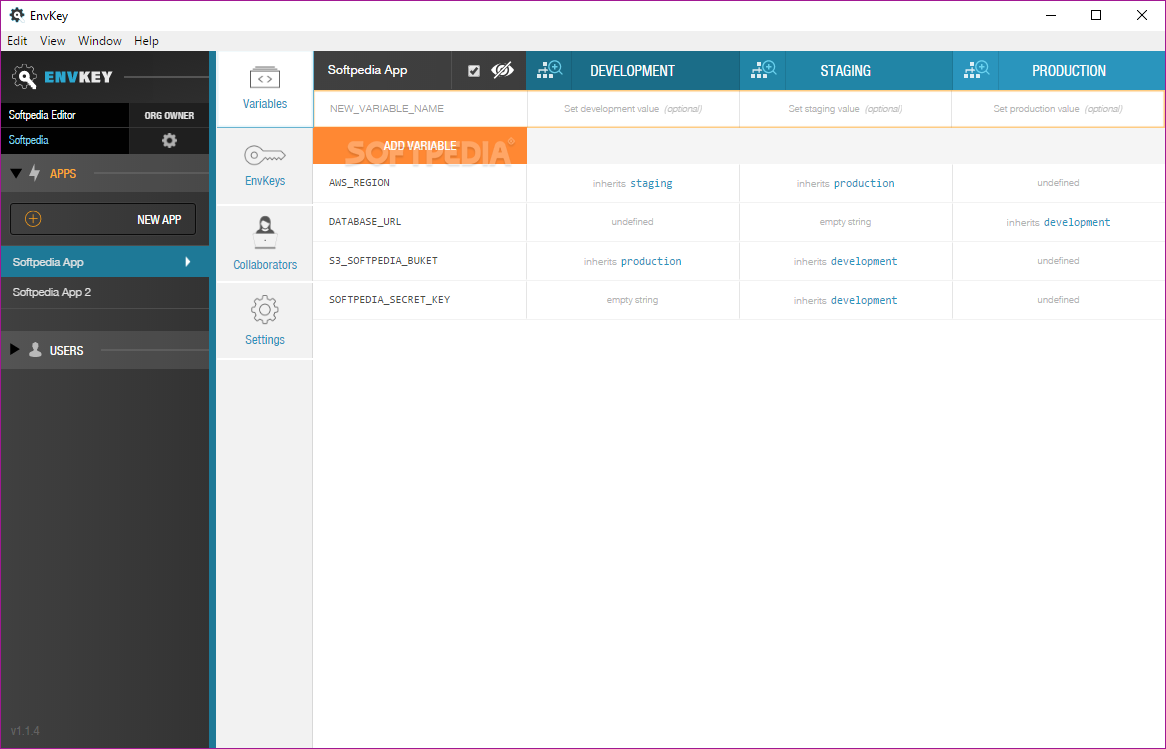Click DATABASE_URL development undefined cell

click(633, 222)
